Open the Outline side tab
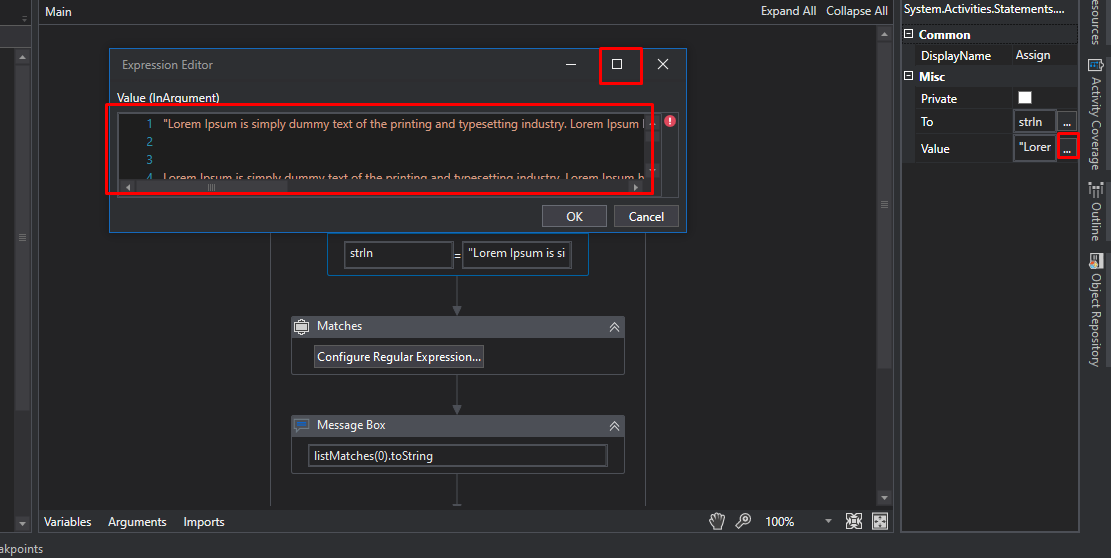The image size is (1111, 558). pos(1095,212)
